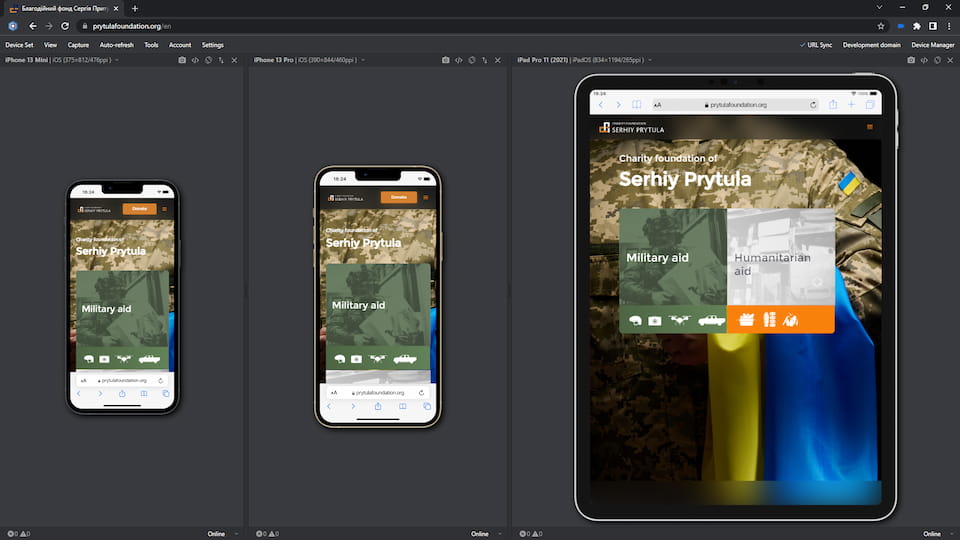Image resolution: width=960 pixels, height=540 pixels.
Task: Click Safari bookmarks icon on iPad Pro
Action: [x=637, y=105]
